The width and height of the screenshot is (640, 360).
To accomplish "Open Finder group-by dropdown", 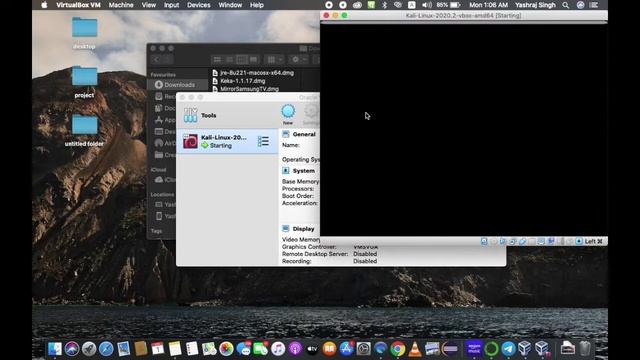I will [x=275, y=60].
